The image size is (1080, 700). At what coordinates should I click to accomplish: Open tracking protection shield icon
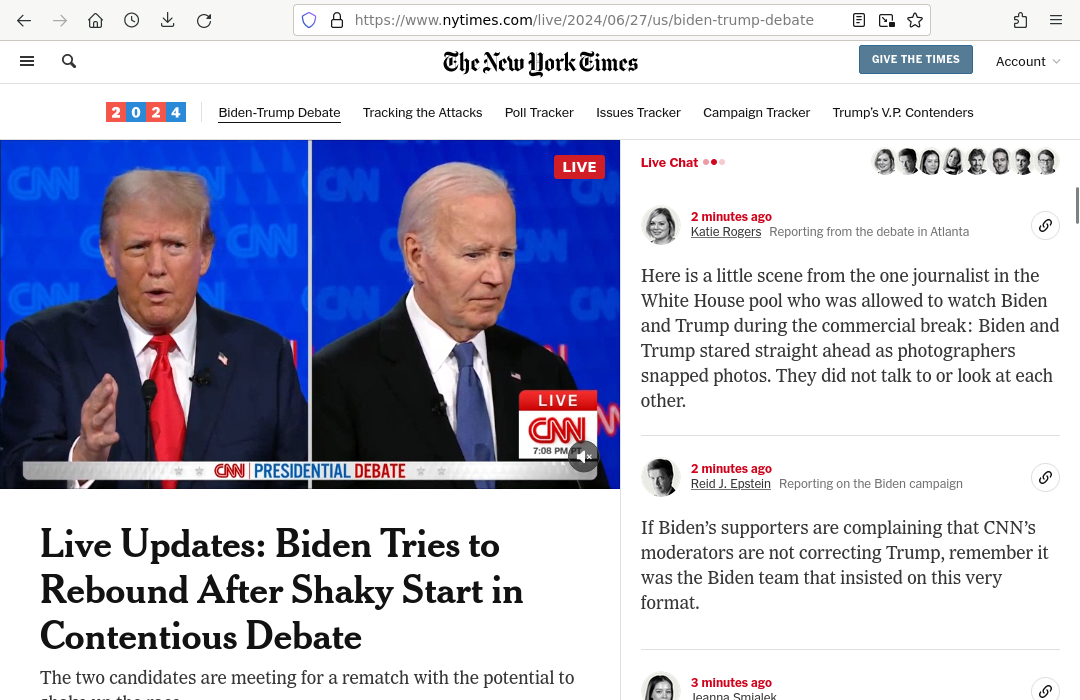pyautogui.click(x=309, y=21)
